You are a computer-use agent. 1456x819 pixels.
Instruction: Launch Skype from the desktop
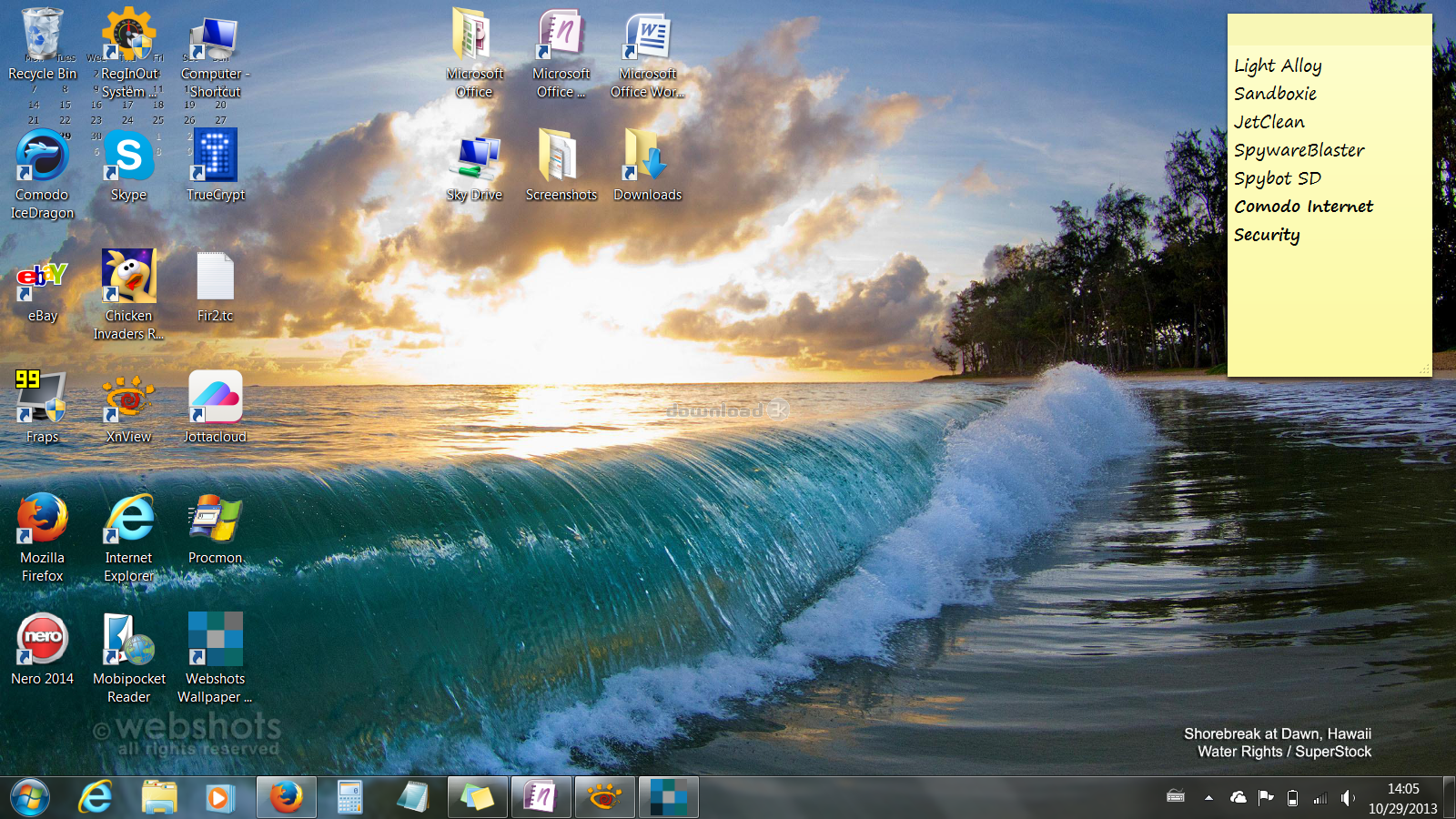point(128,157)
